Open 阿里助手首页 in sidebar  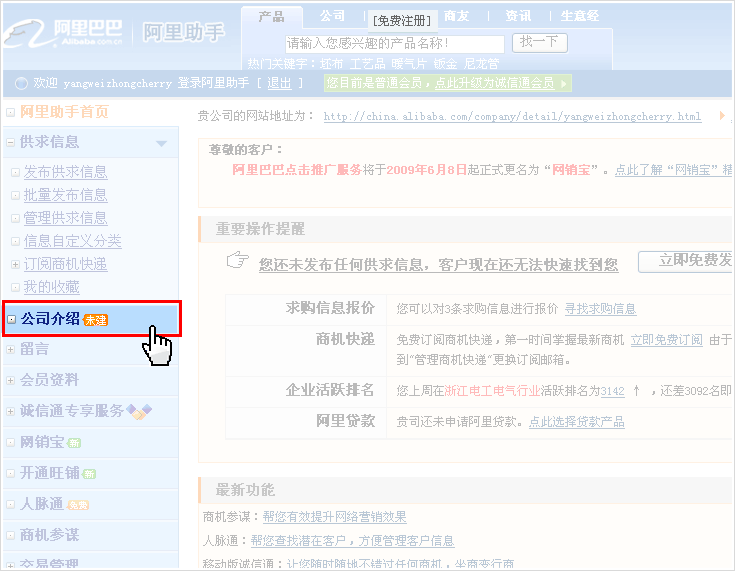coord(64,112)
